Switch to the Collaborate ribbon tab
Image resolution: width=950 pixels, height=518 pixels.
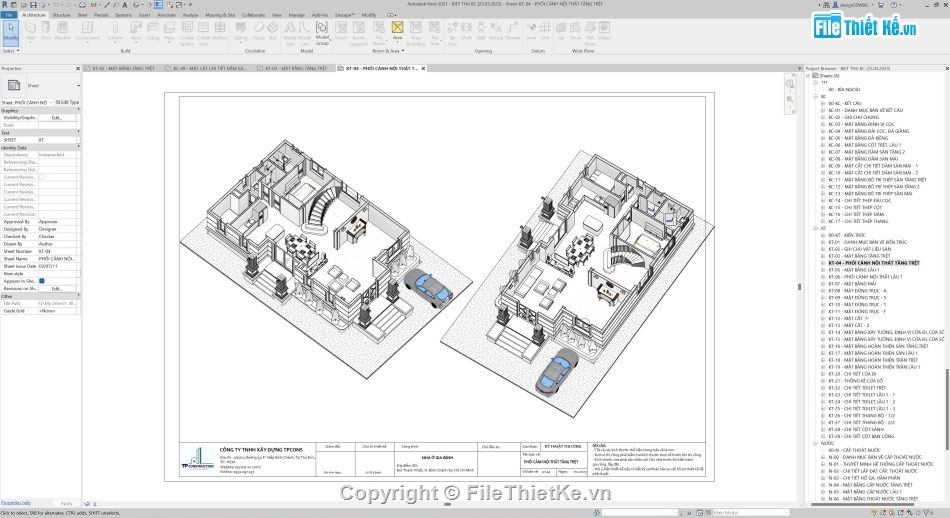pos(253,15)
